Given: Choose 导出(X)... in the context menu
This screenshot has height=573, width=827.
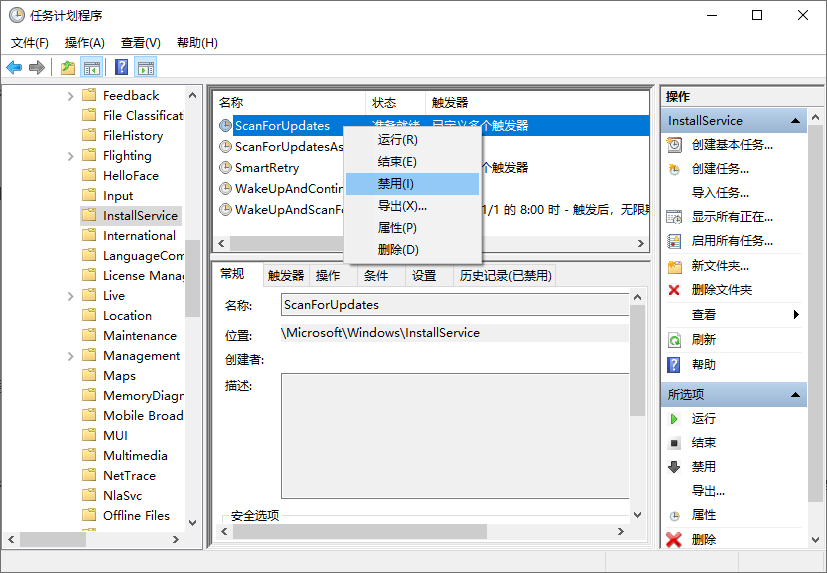Looking at the screenshot, I should pos(412,206).
